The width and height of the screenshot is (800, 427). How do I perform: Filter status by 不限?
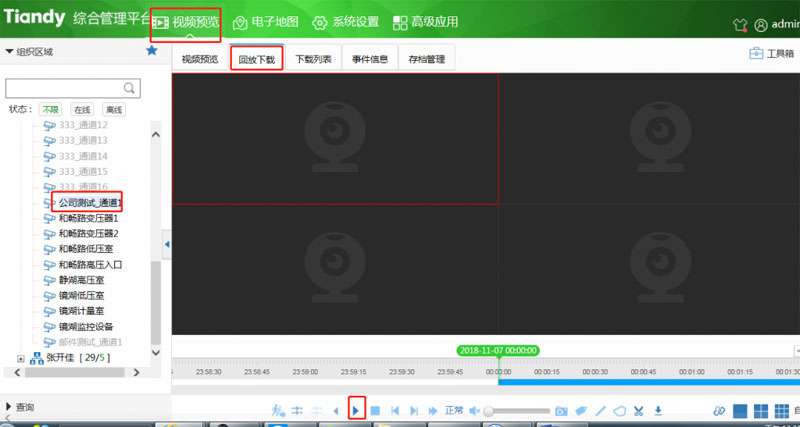50,109
